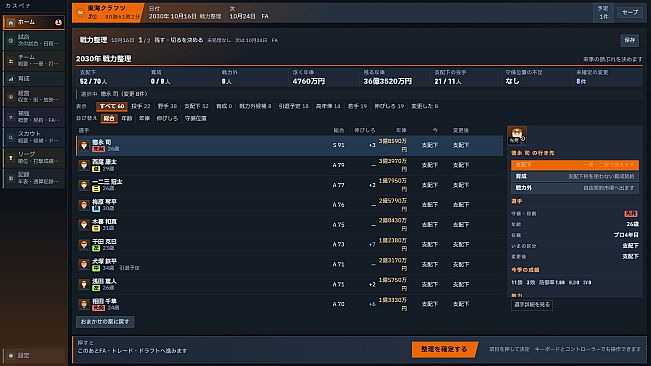Click the avatar icon in the 一二三 row
The width and height of the screenshot is (651, 366).
pyautogui.click(x=84, y=185)
